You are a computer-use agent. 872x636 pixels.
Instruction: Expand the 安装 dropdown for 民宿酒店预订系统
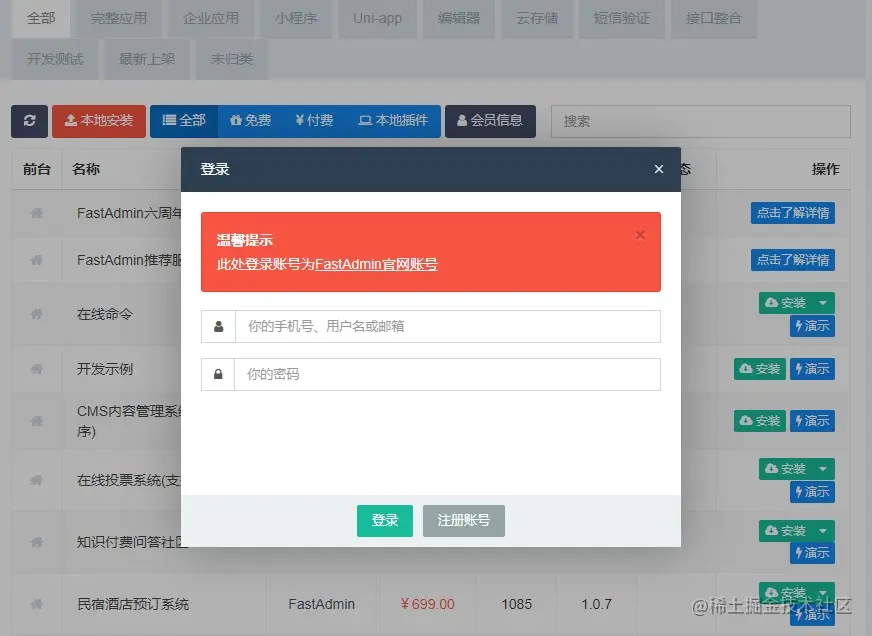[822, 593]
